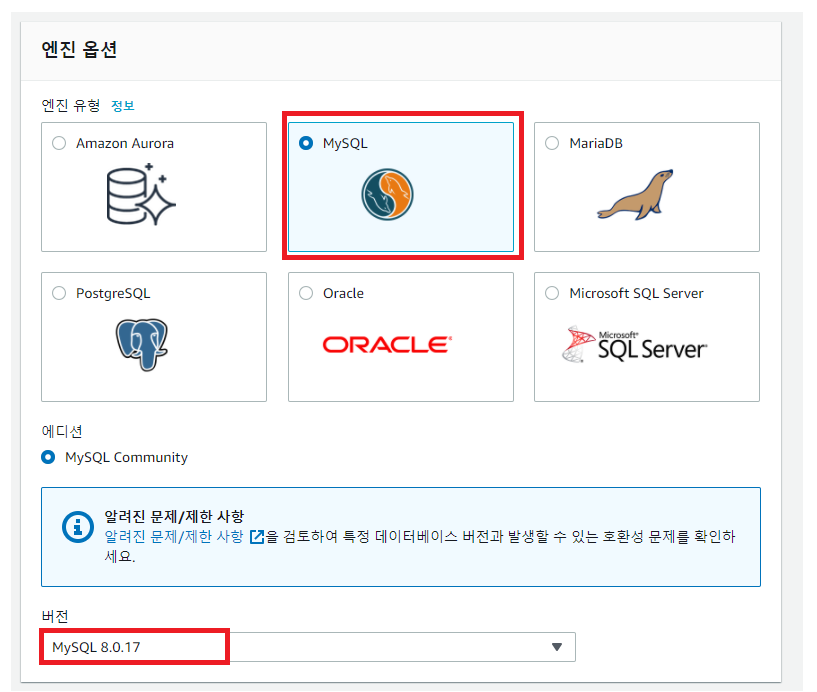Click the Amazon Aurora database sparkle icon
Screen dimensions: 817x692
(x=141, y=194)
